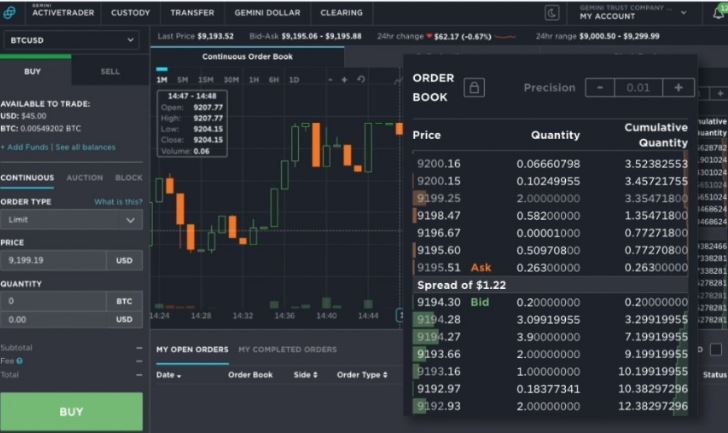Sort by Side column

point(306,375)
